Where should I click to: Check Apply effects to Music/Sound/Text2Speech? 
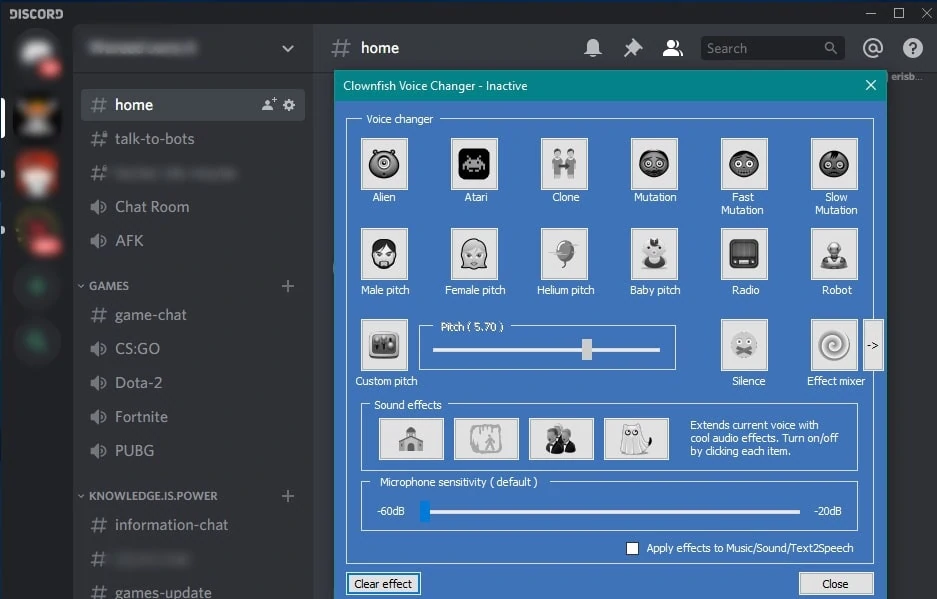(632, 548)
